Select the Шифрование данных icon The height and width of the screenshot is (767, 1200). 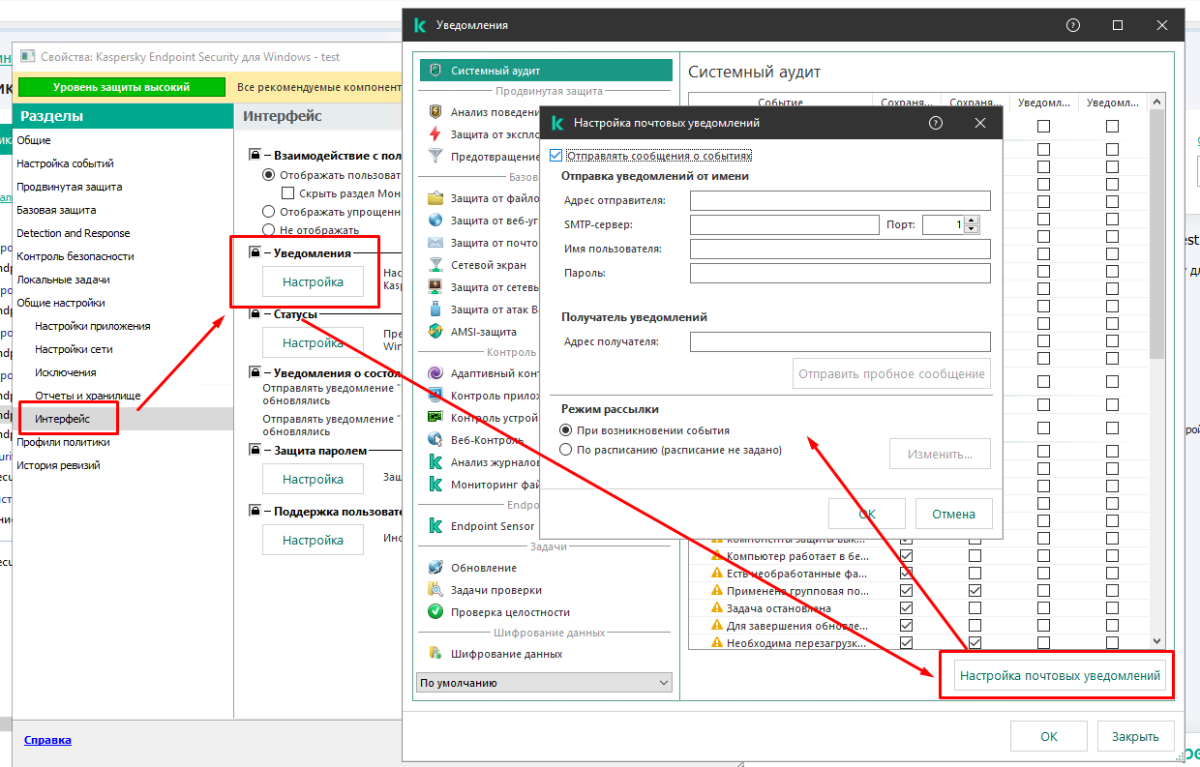[x=435, y=654]
